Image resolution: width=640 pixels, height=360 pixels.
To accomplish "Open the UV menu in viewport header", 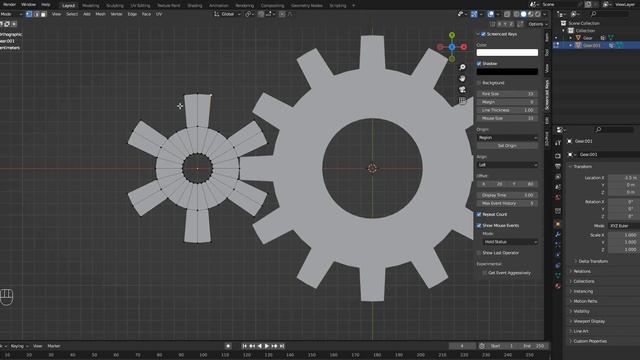I will coord(159,14).
